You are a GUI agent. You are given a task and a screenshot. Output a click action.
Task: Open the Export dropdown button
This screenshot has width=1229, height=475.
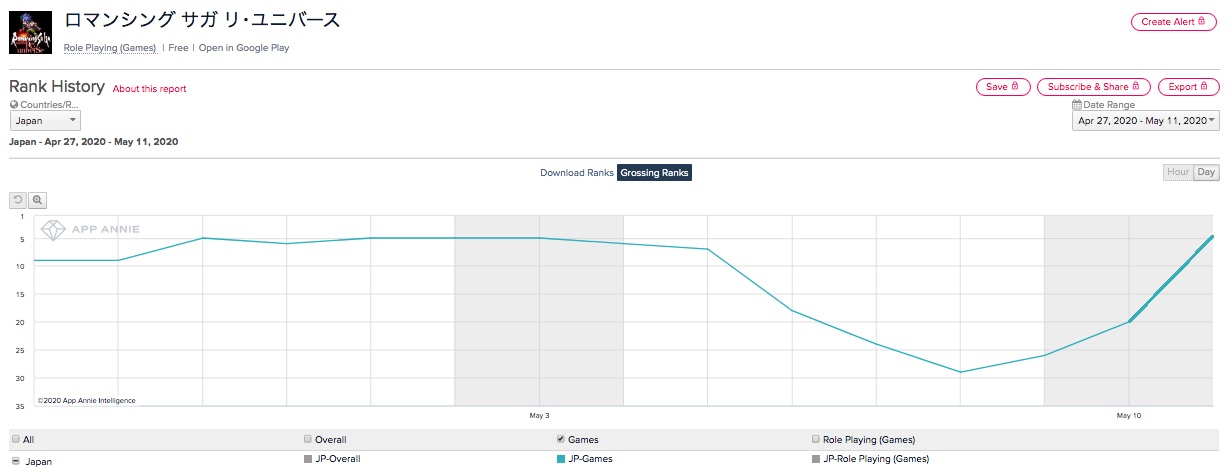click(1189, 87)
